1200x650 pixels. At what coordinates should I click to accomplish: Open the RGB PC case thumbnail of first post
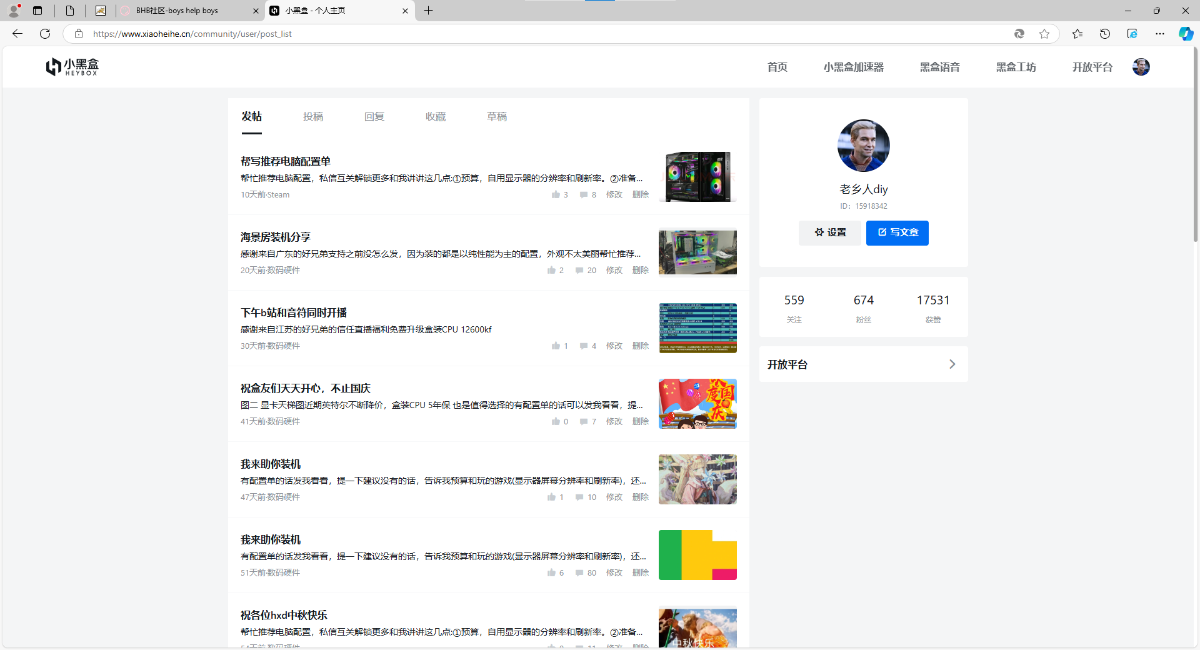pyautogui.click(x=698, y=176)
